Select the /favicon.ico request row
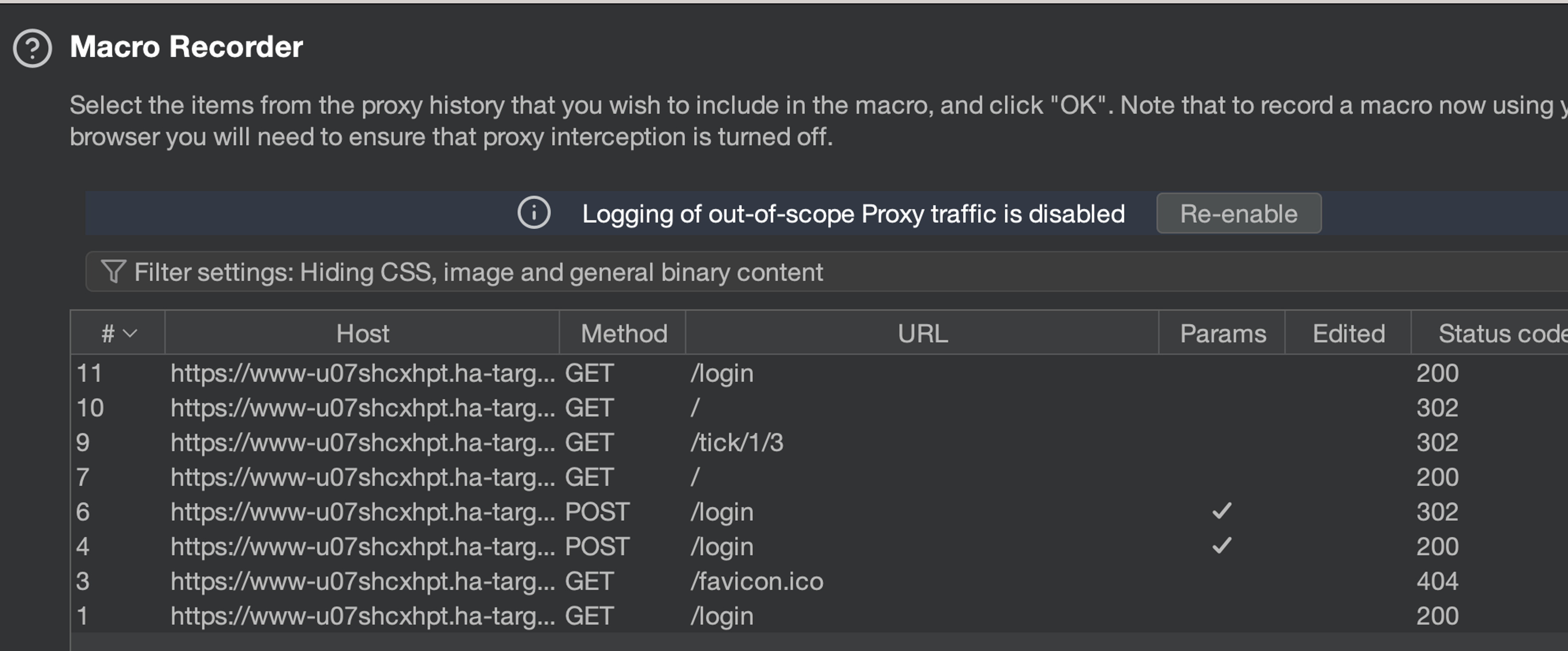The height and width of the screenshot is (651, 1568). click(x=757, y=581)
